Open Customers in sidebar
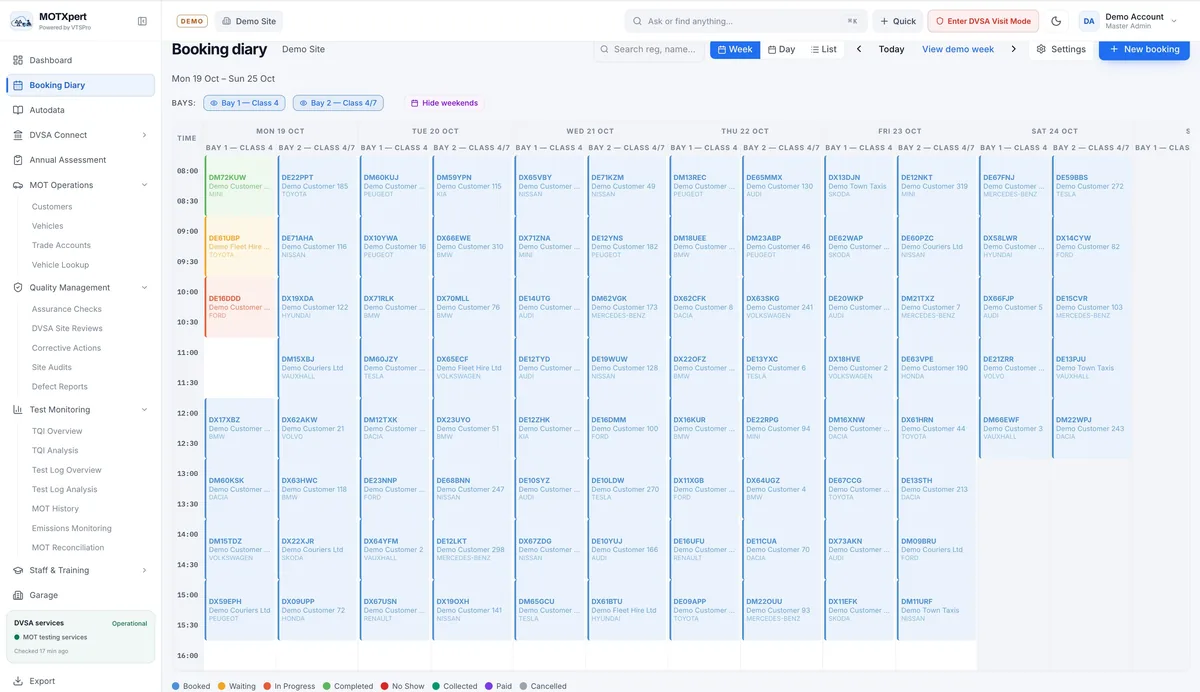This screenshot has width=1200, height=692. click(52, 206)
